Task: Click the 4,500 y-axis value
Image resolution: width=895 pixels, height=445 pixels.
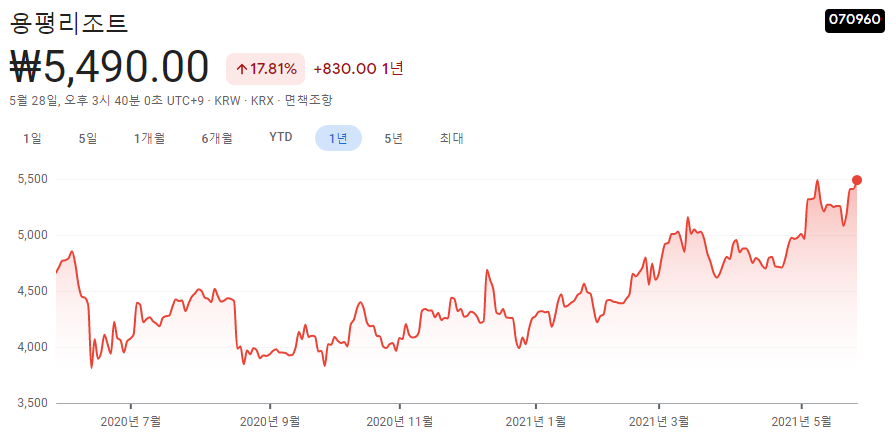Action: 33,291
